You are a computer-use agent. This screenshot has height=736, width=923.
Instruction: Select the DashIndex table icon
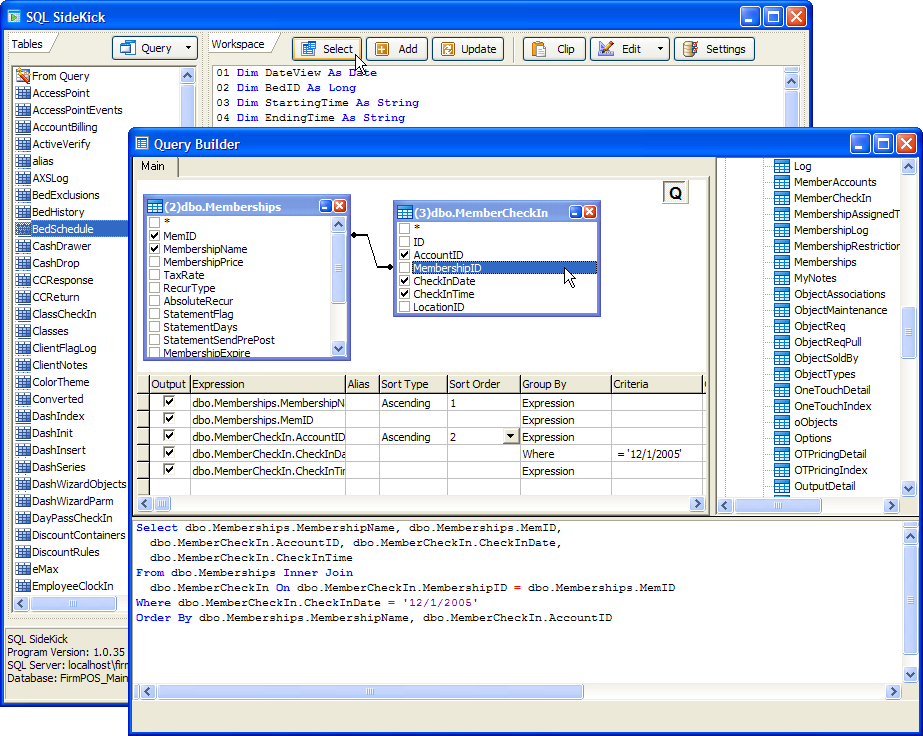tap(24, 416)
